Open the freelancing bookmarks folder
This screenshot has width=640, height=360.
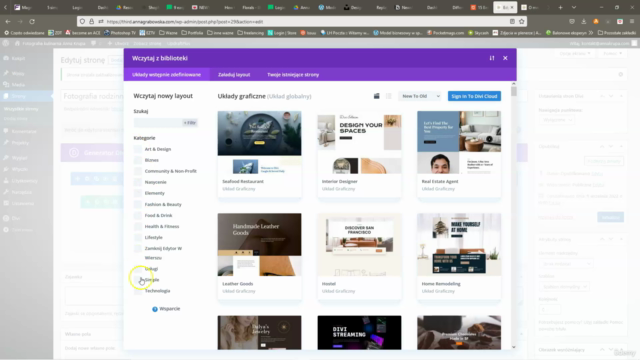coord(251,33)
